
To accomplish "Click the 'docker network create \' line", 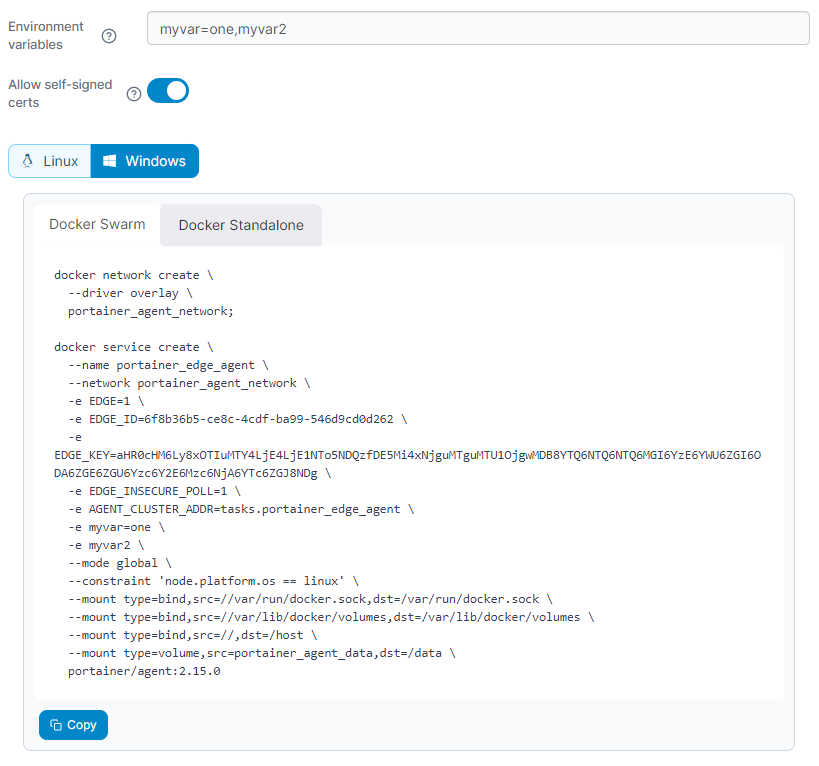I will point(134,275).
